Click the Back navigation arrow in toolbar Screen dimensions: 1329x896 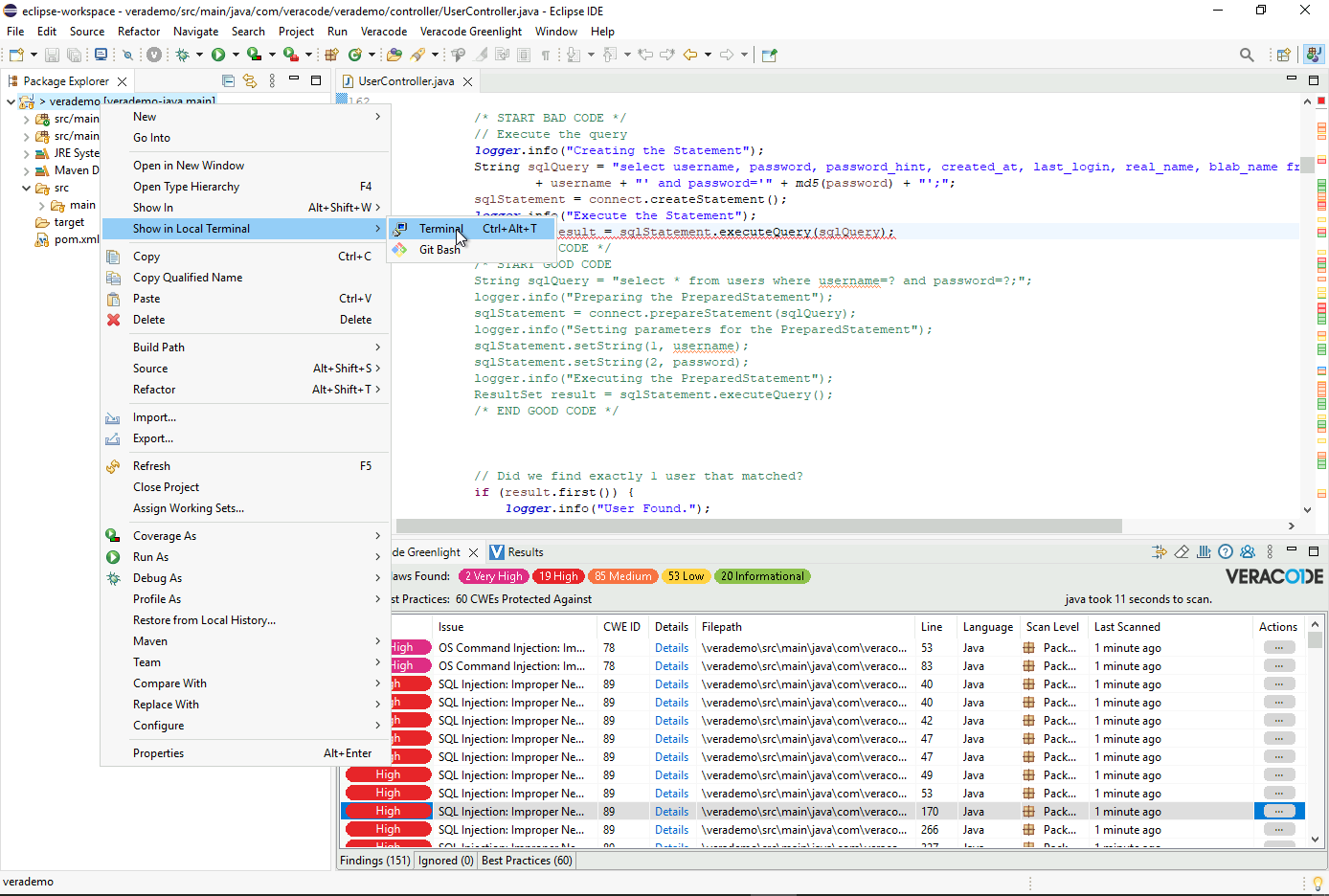point(689,55)
